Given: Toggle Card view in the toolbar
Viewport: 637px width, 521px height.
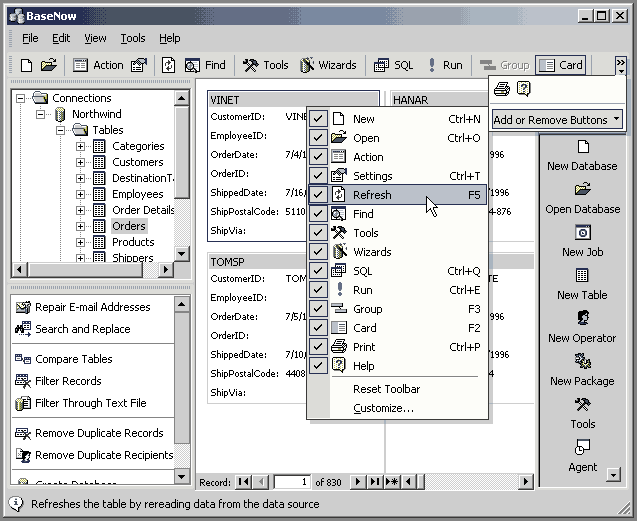Looking at the screenshot, I should click(561, 65).
